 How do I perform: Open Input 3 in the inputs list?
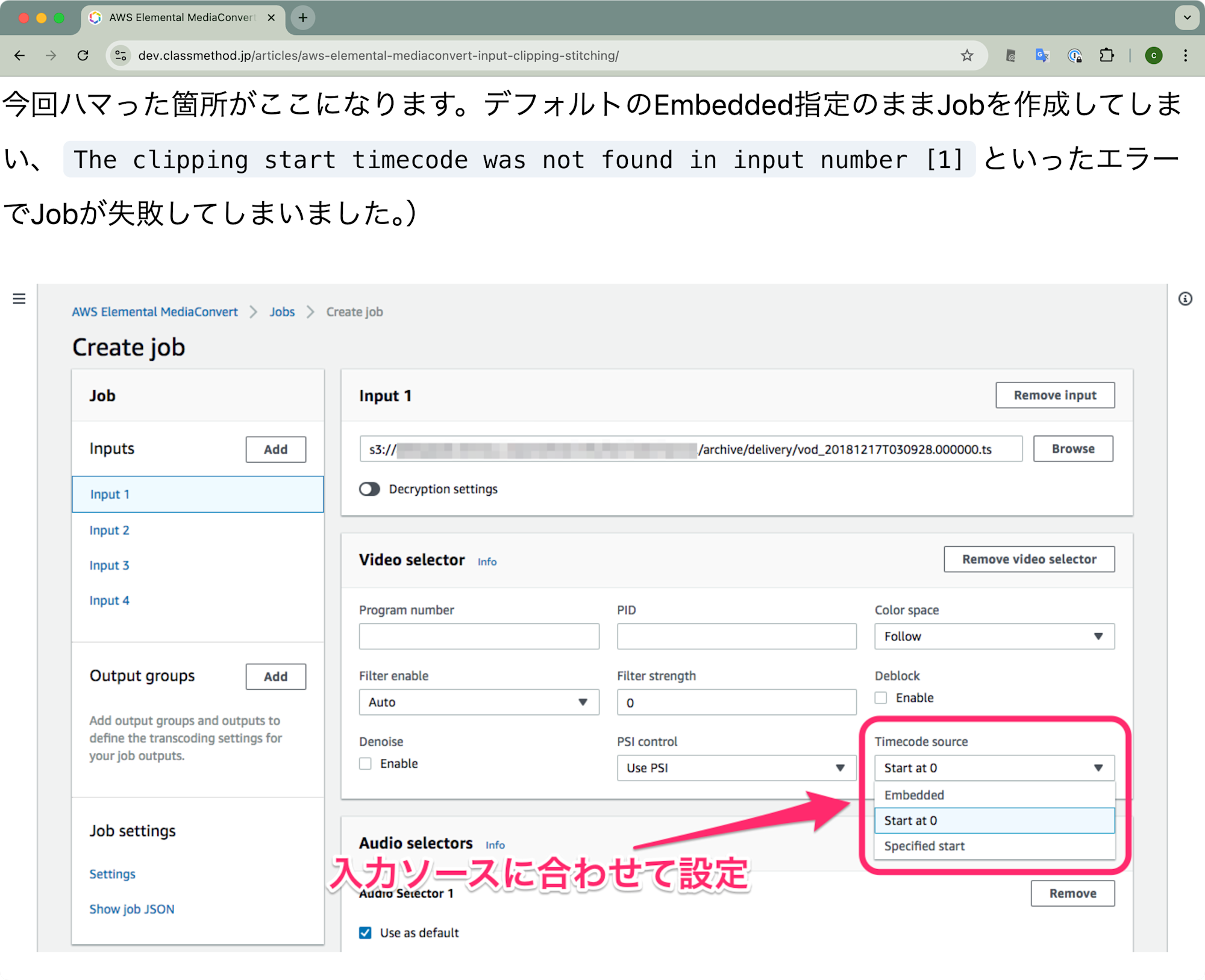pyautogui.click(x=109, y=565)
